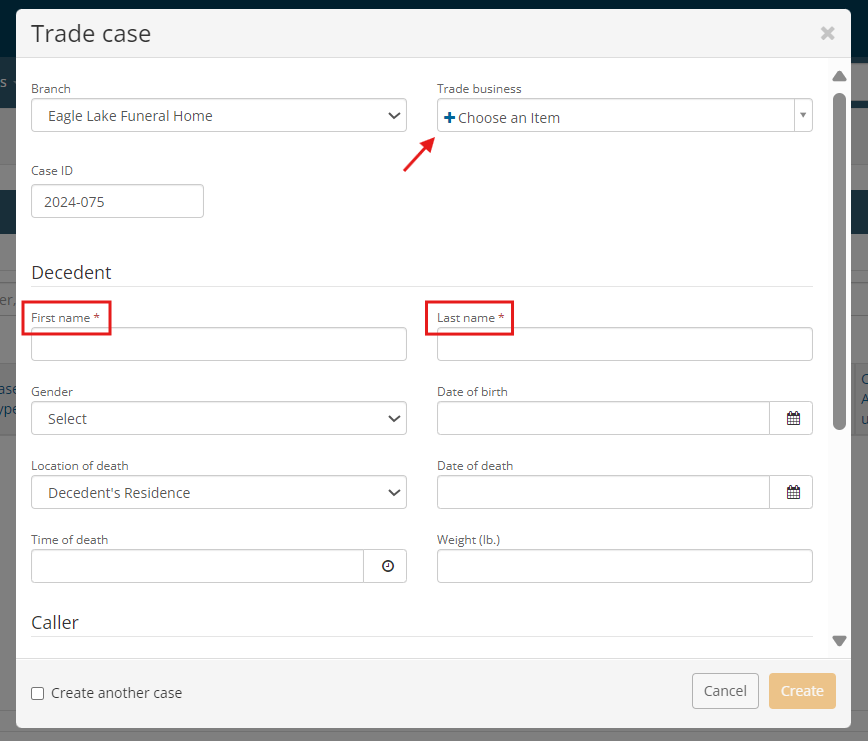Expand the Trade business dropdown arrow

(803, 115)
